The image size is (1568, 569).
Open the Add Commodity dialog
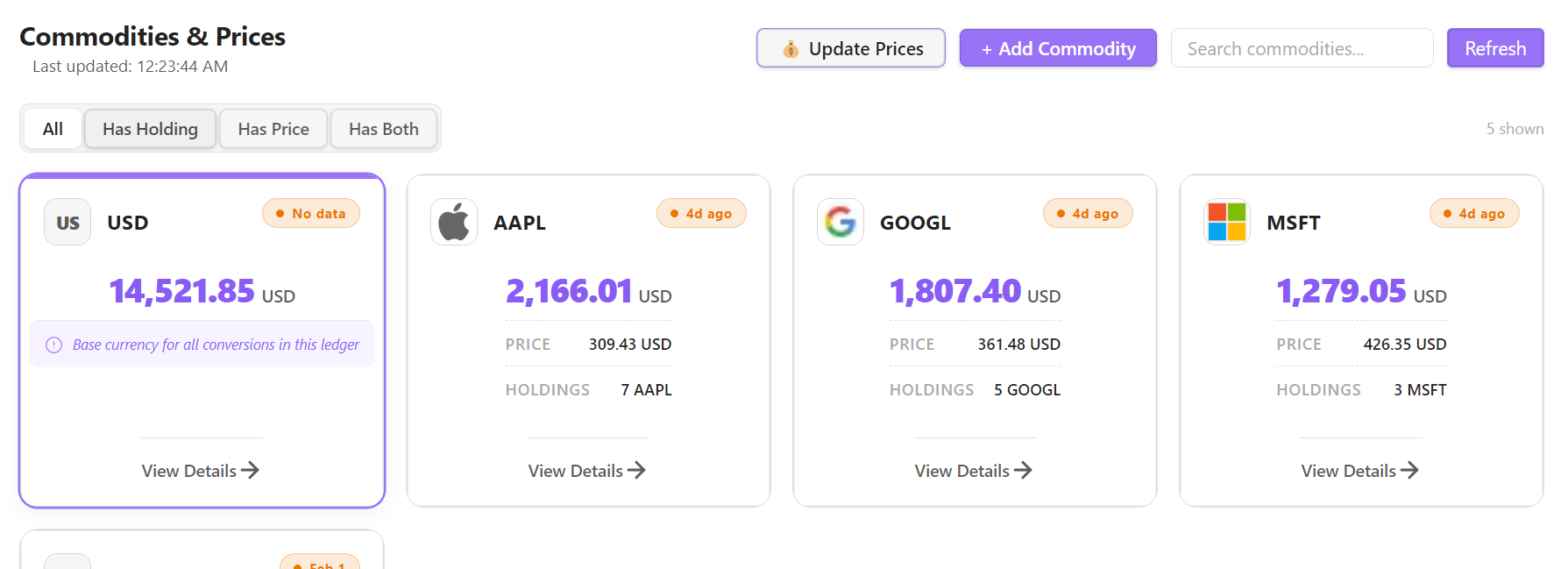click(x=1058, y=48)
